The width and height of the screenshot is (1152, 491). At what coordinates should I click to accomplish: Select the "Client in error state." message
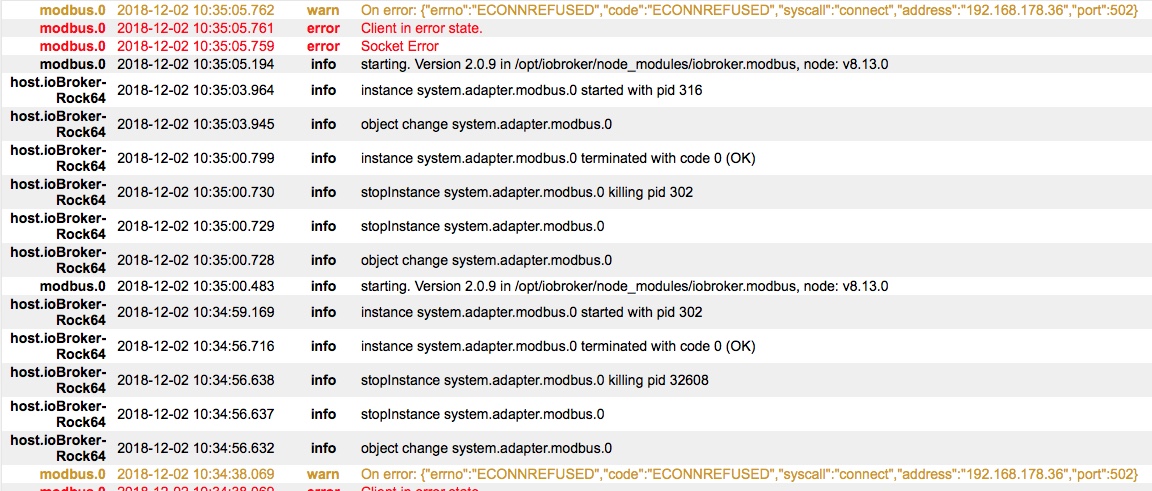pyautogui.click(x=421, y=28)
